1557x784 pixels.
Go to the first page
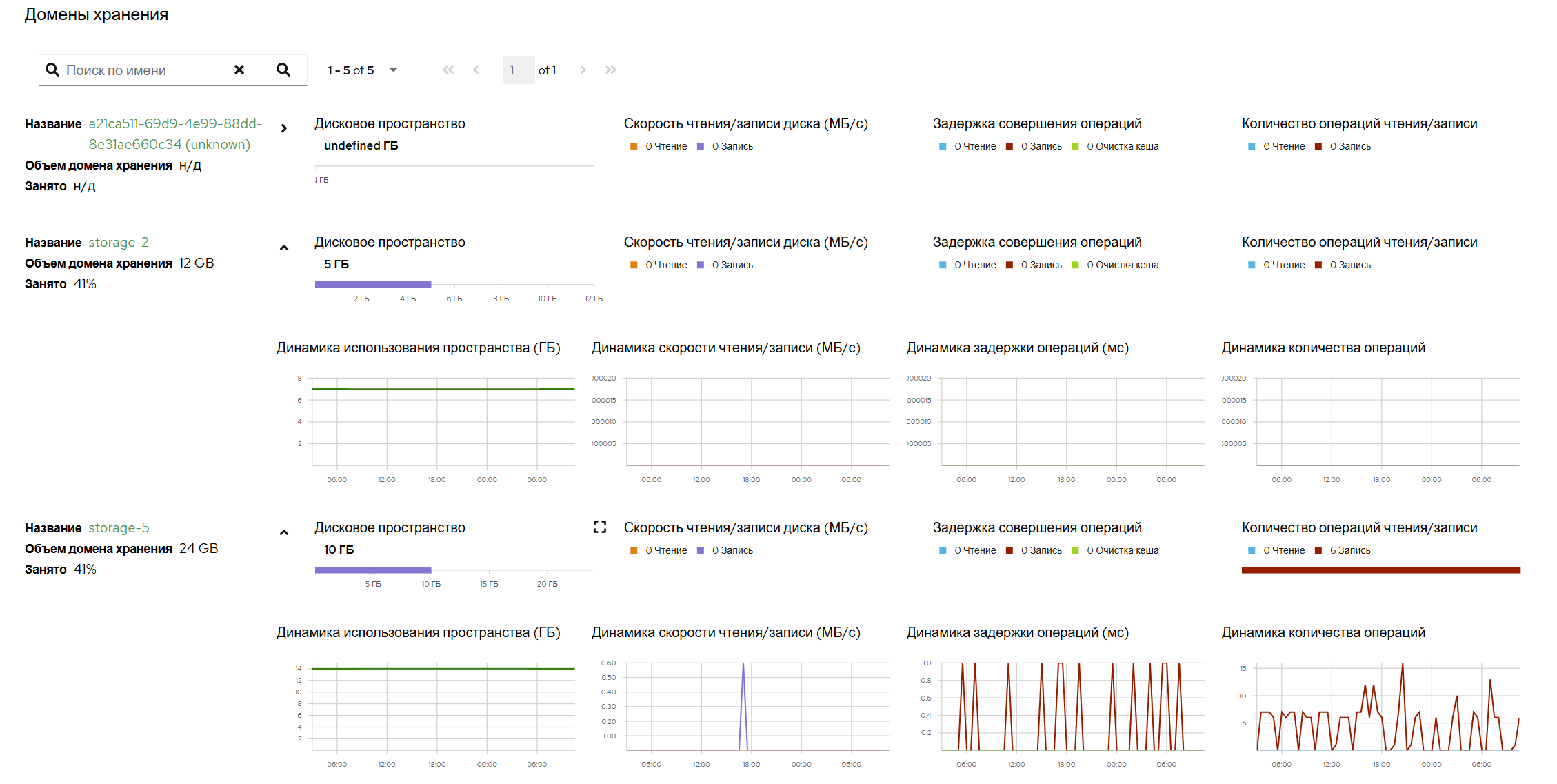448,70
